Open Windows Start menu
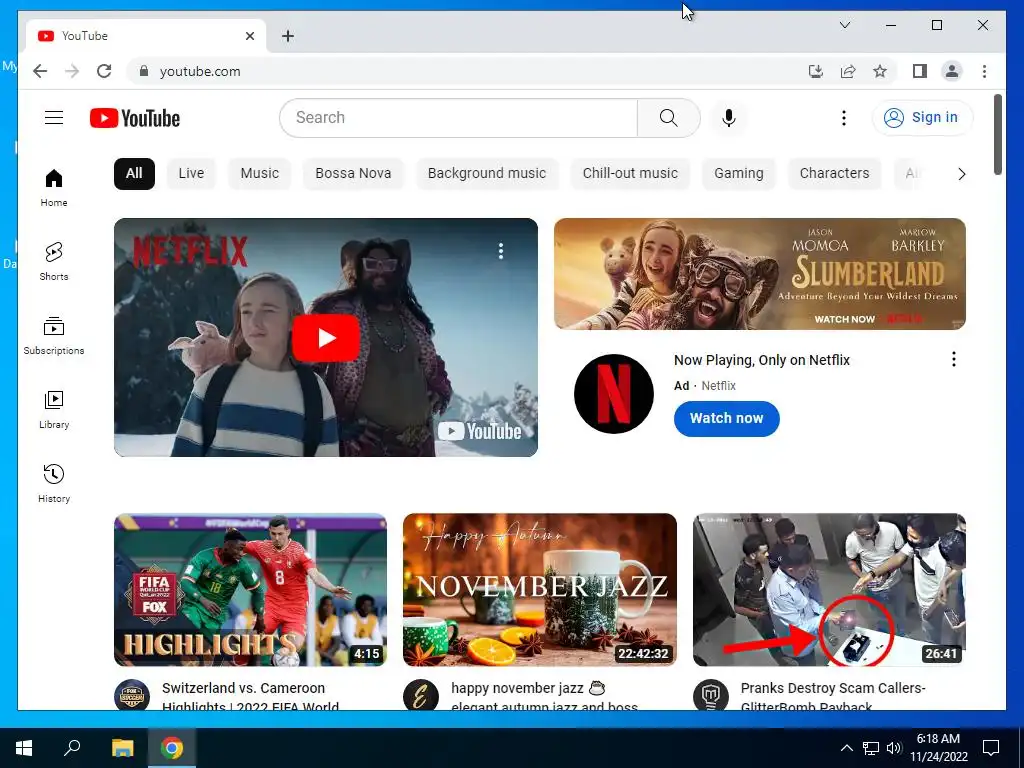This screenshot has width=1024, height=768. [x=24, y=748]
